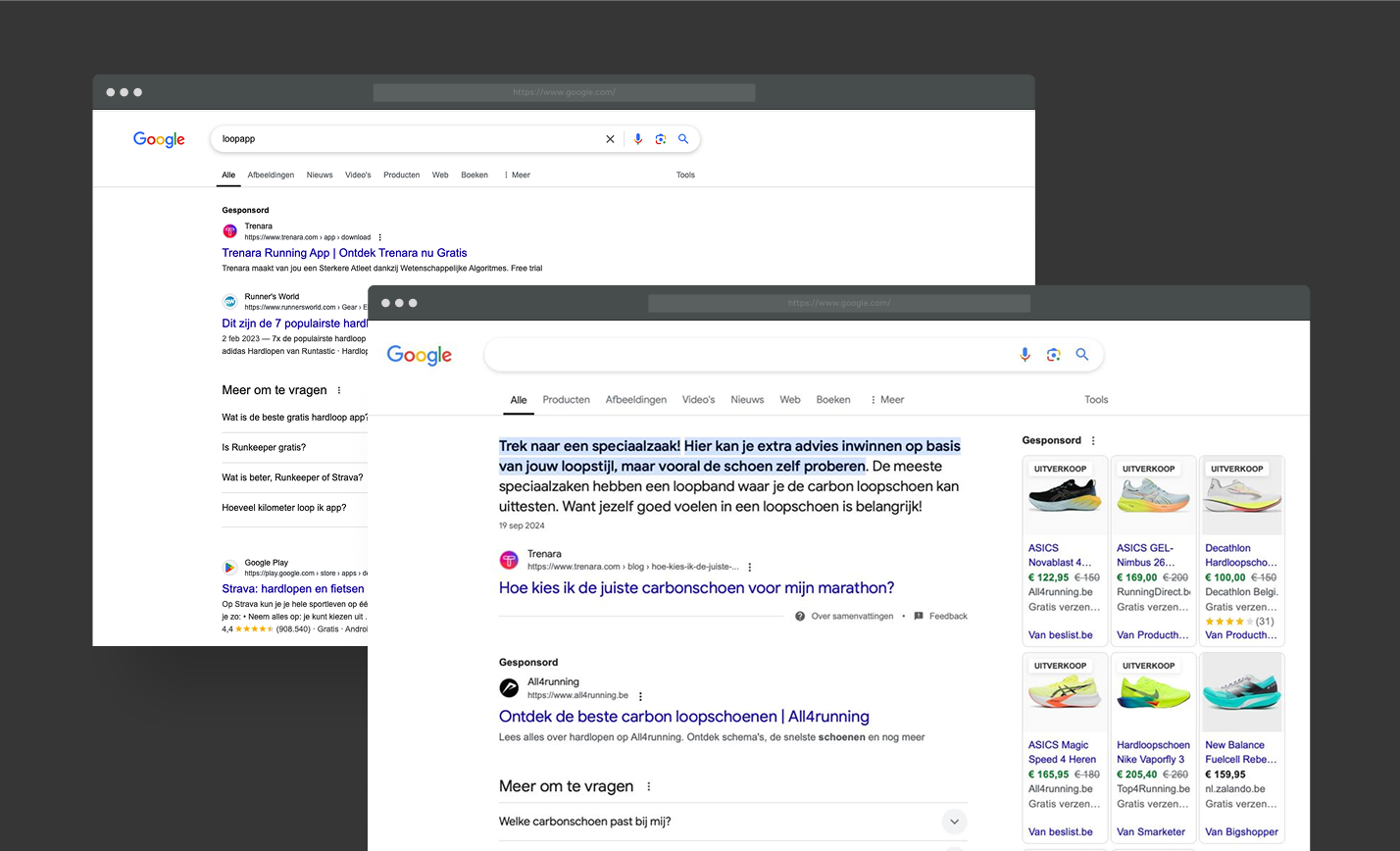Click the Google logo in back window
The image size is (1400, 851).
coord(159,139)
